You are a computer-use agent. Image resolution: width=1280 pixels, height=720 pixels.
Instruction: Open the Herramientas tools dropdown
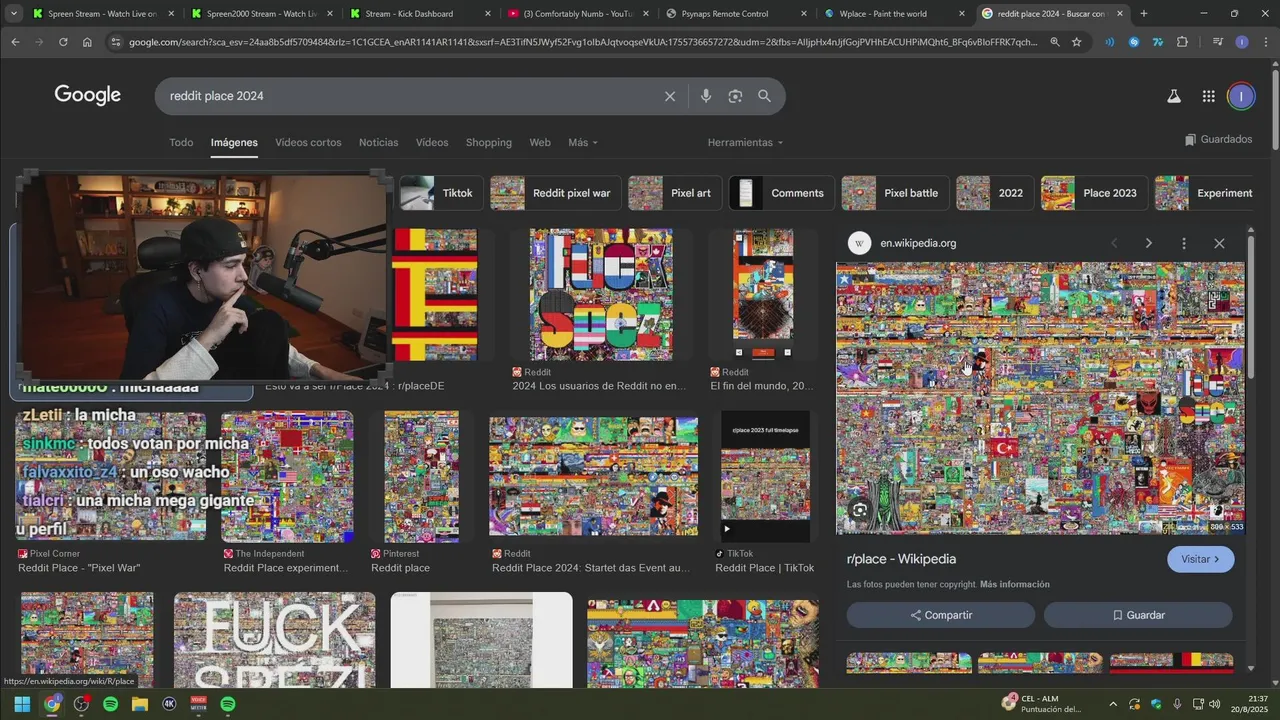[745, 143]
